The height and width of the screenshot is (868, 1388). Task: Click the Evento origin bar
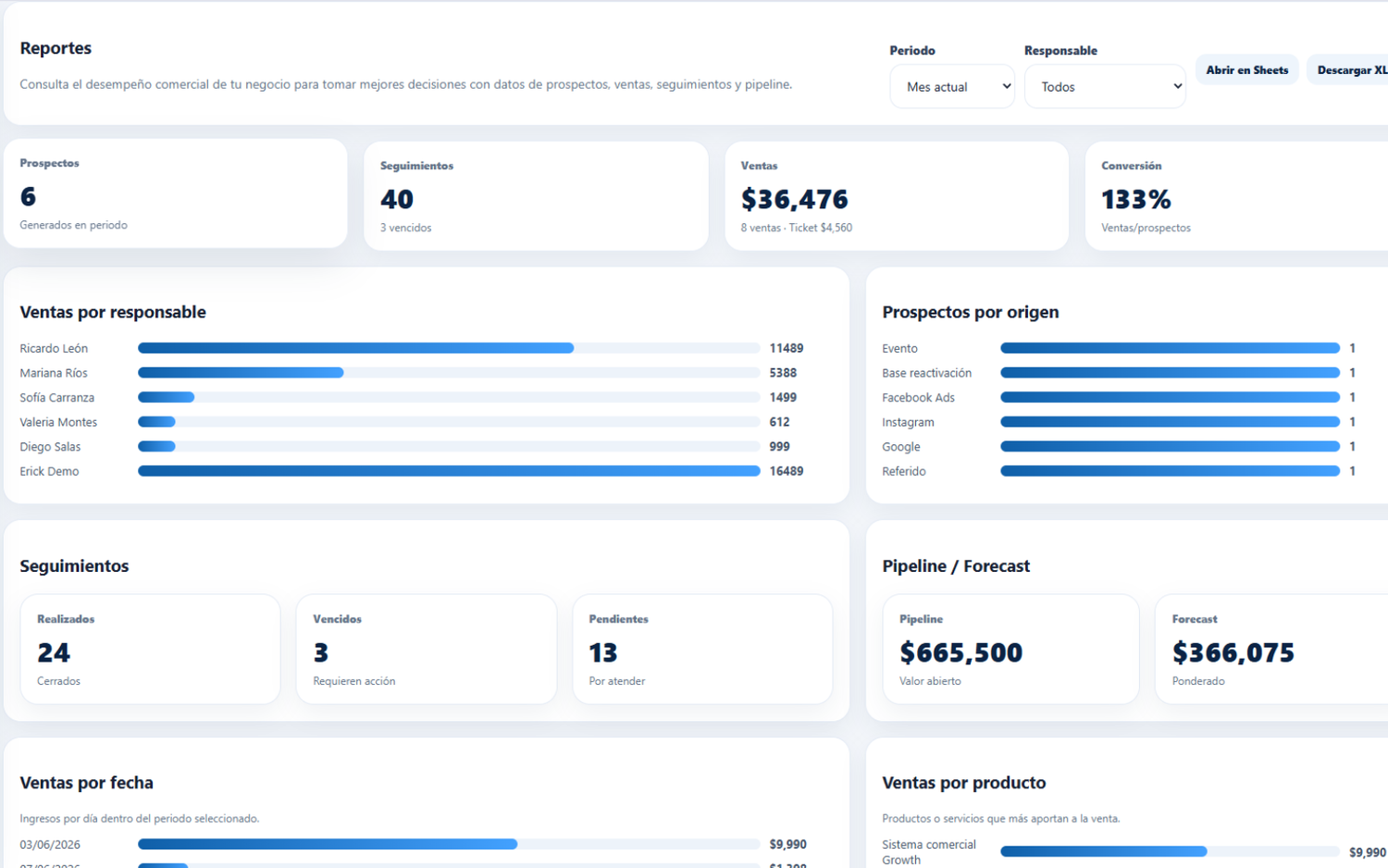pos(1171,348)
